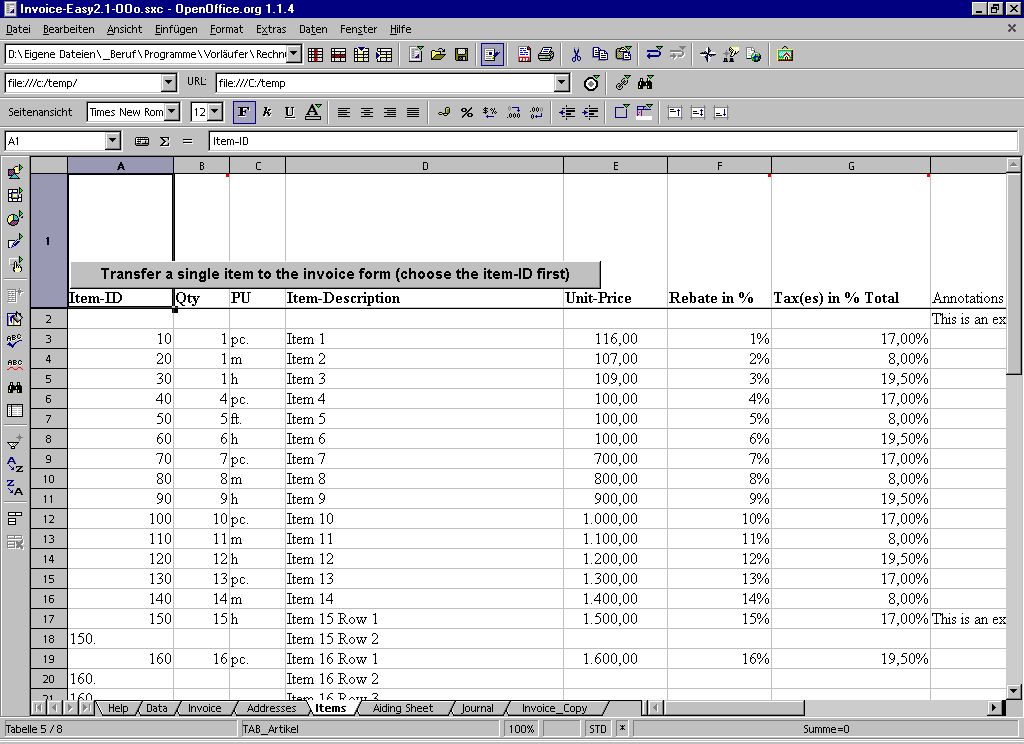Open the Times New Roman font dropdown
This screenshot has height=744, width=1024.
click(172, 112)
